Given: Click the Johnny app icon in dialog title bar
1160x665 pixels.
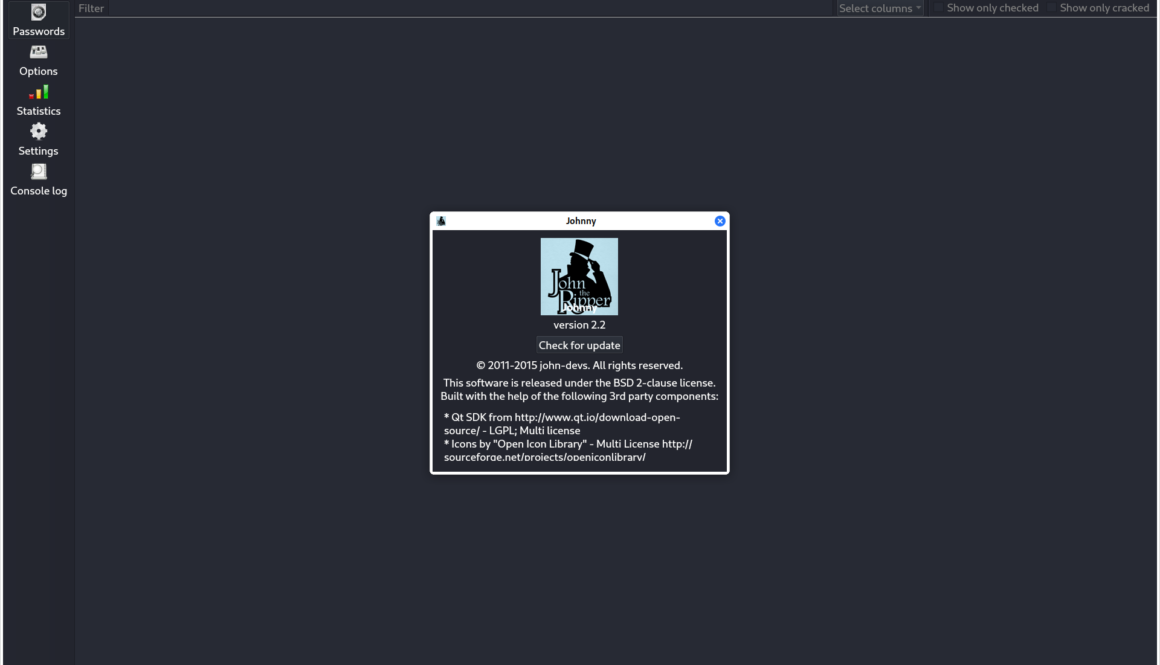Looking at the screenshot, I should (441, 221).
